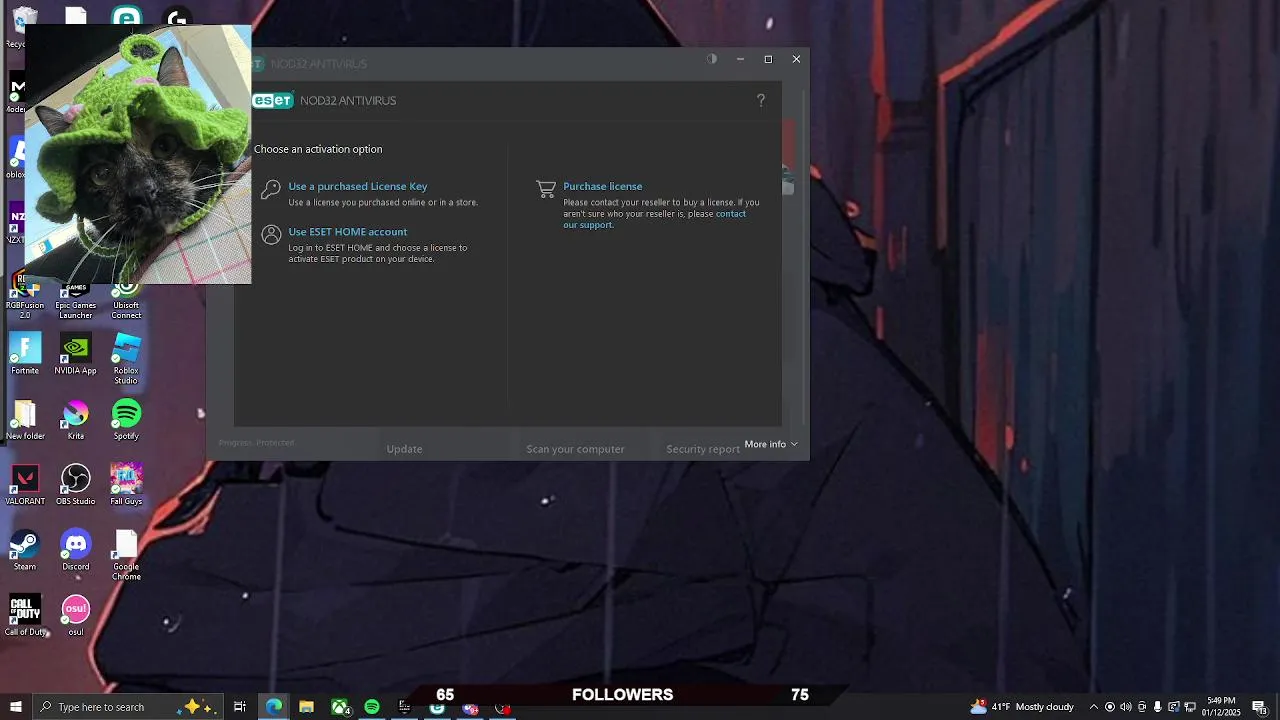Viewport: 1280px width, 720px height.
Task: Open Xbox app from taskbar
Action: coord(340,707)
